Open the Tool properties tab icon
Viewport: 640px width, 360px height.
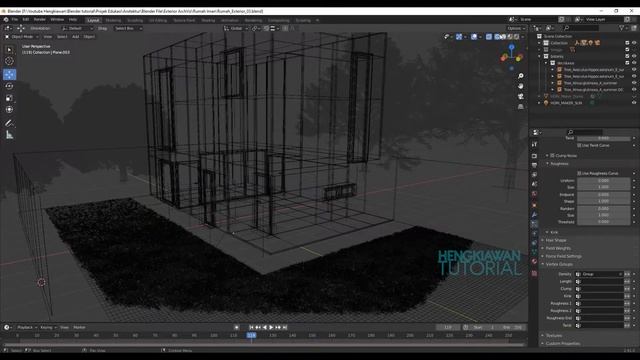click(x=534, y=144)
